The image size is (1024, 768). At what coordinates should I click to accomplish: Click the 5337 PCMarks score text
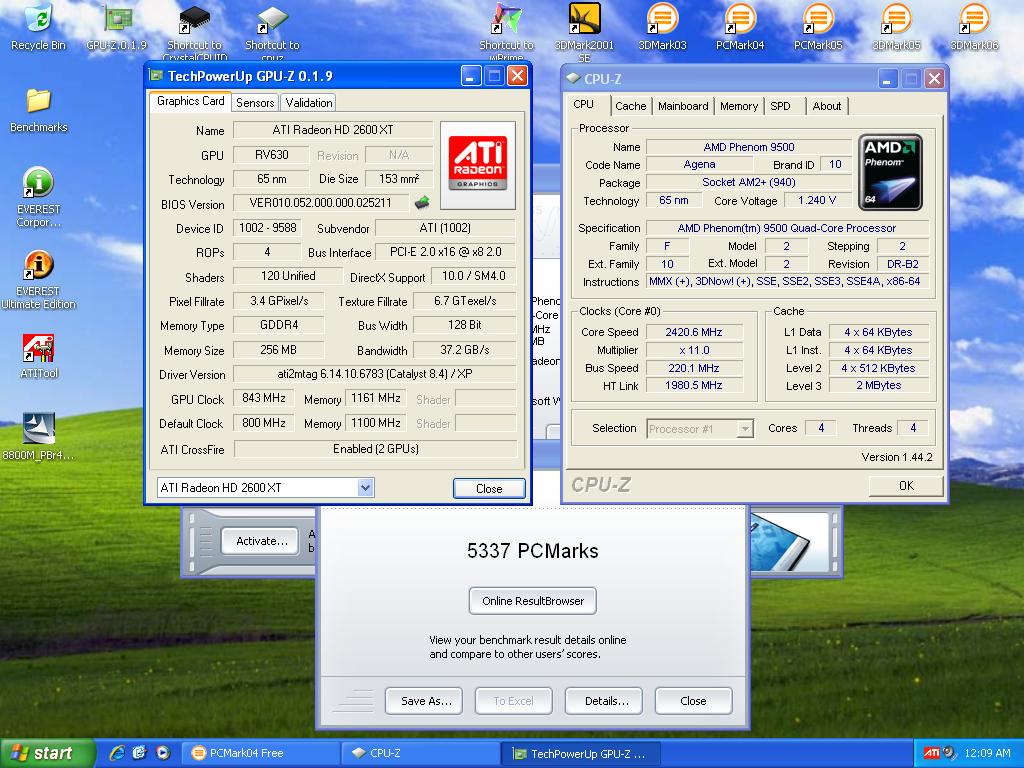pyautogui.click(x=532, y=551)
